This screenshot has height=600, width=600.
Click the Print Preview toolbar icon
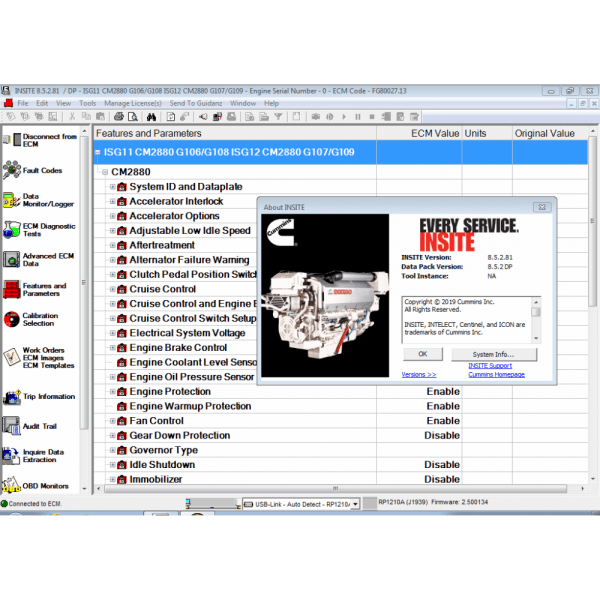click(x=133, y=117)
